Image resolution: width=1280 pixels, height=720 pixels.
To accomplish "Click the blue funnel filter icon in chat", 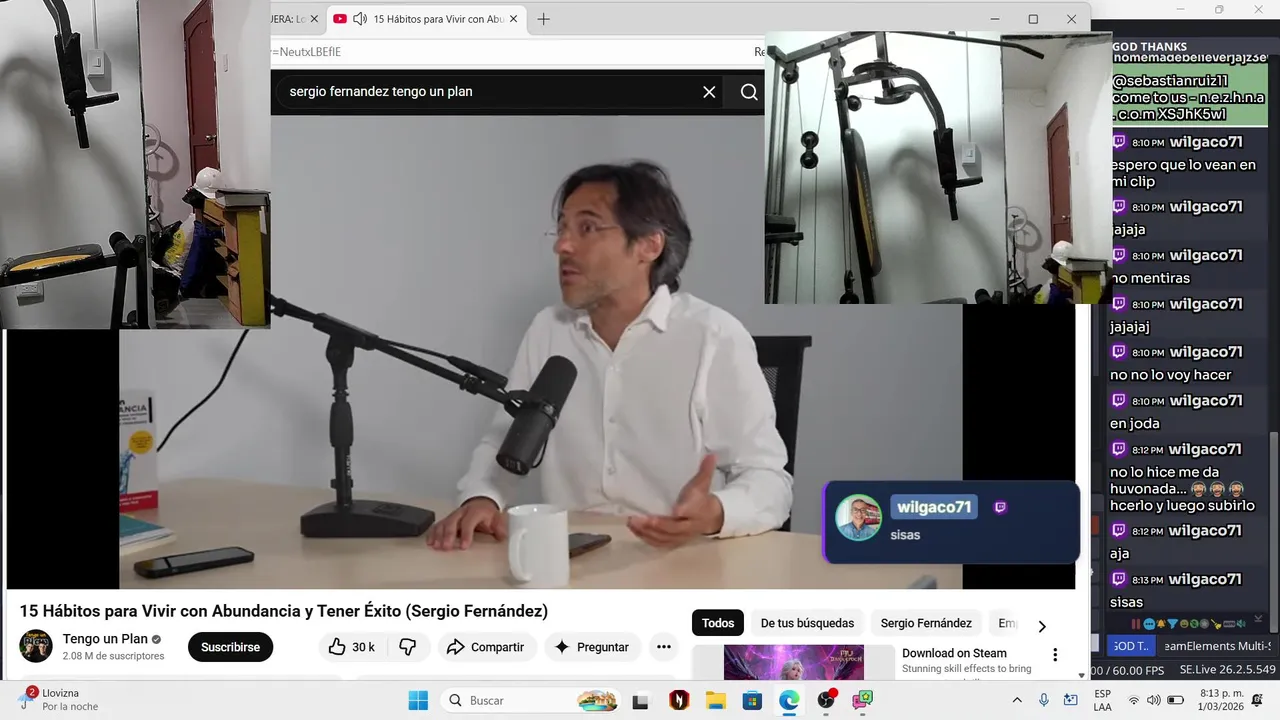I will click(x=1172, y=624).
